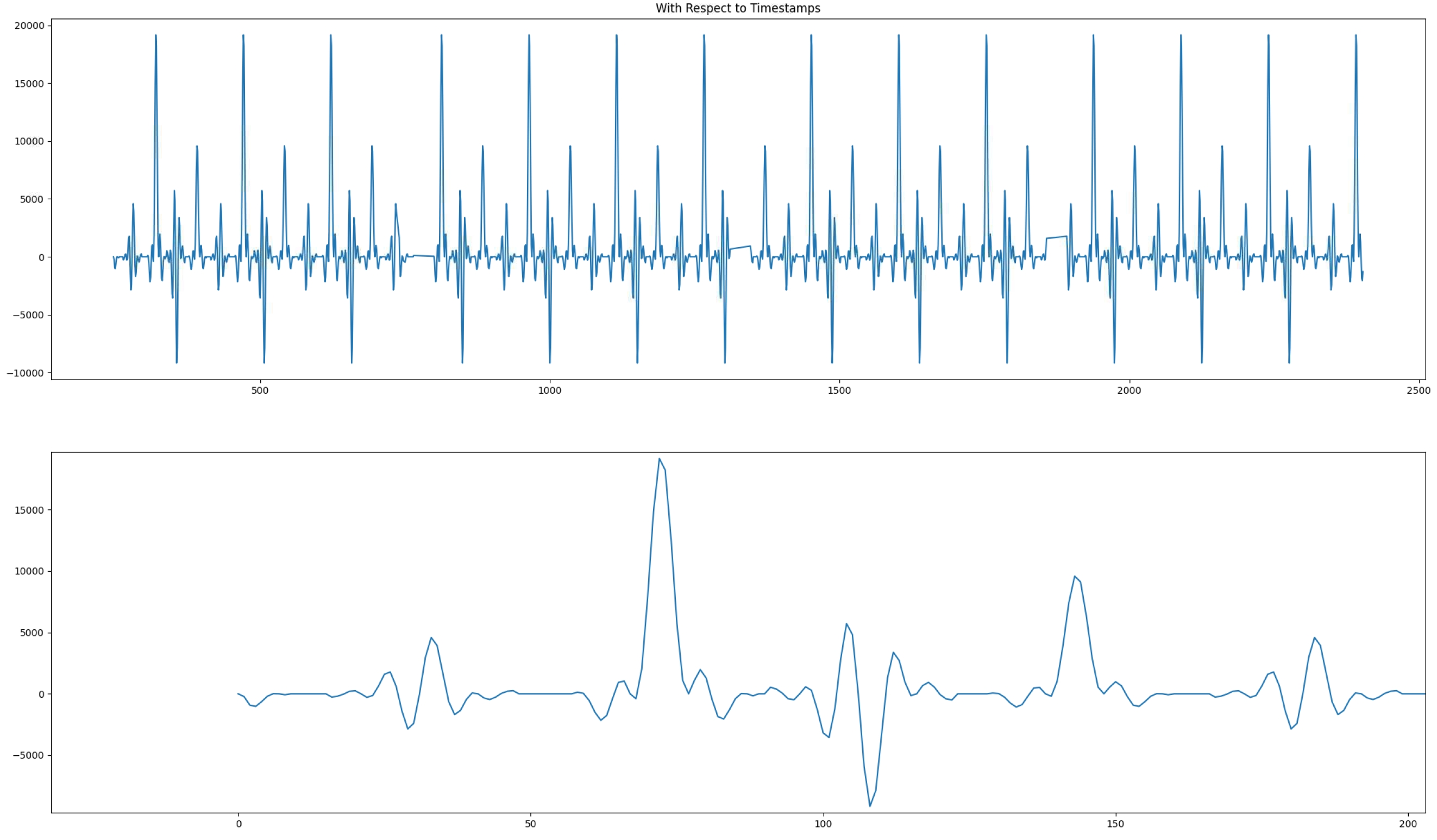Click the 0 x-axis label, bottom plot

pyautogui.click(x=239, y=824)
